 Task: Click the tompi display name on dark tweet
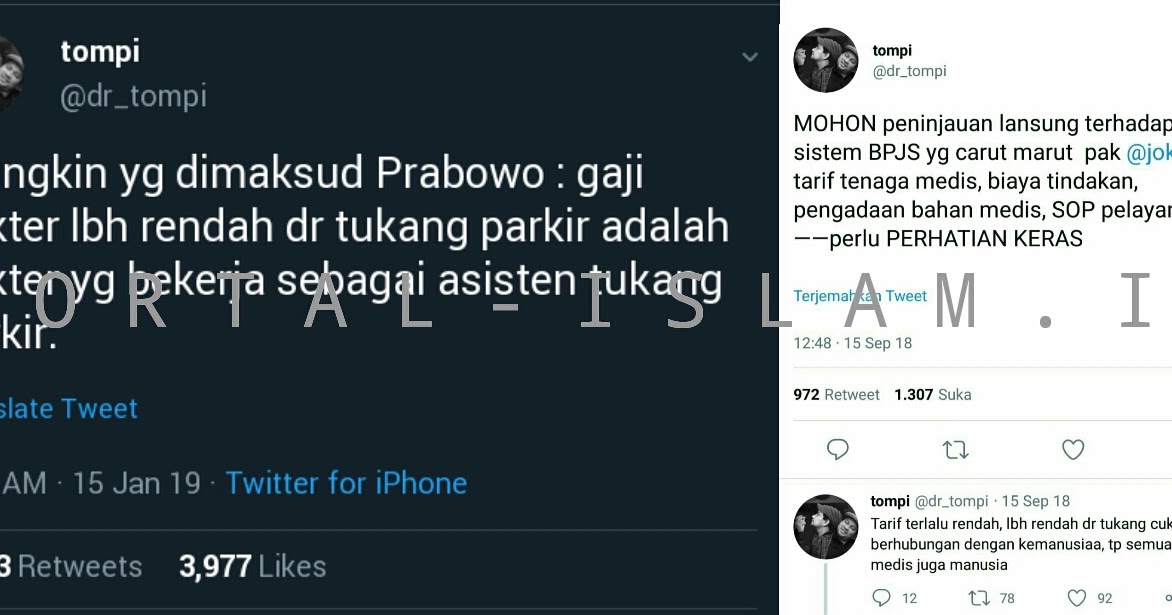coord(100,52)
